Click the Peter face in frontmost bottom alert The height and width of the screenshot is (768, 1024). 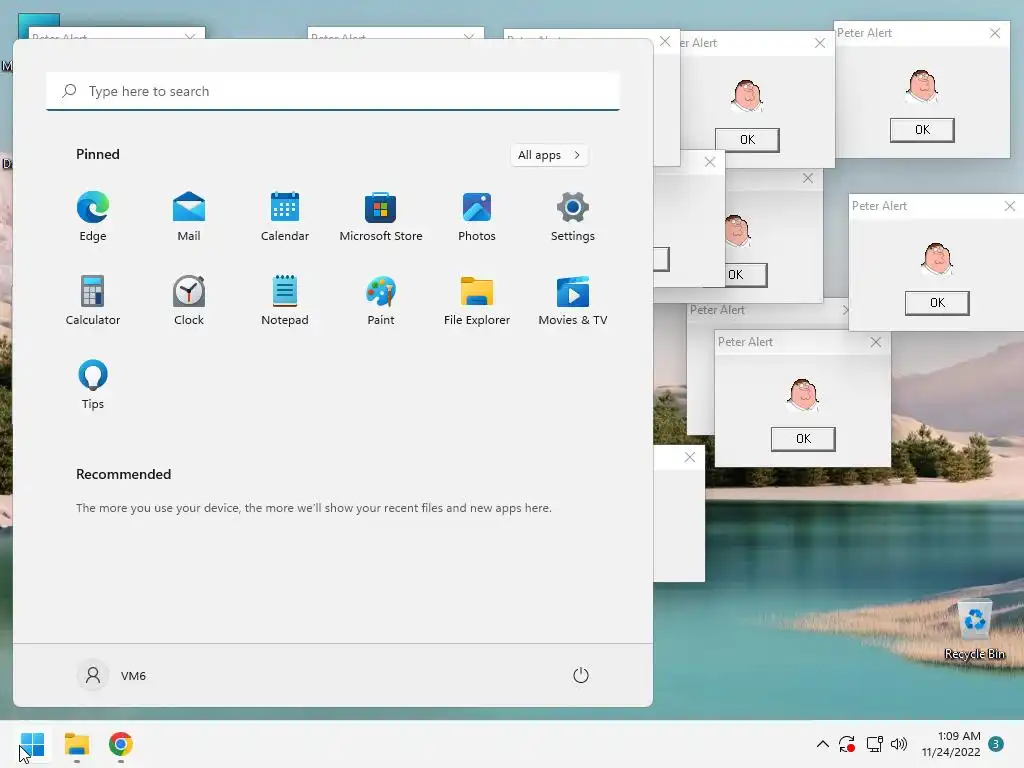pos(803,395)
